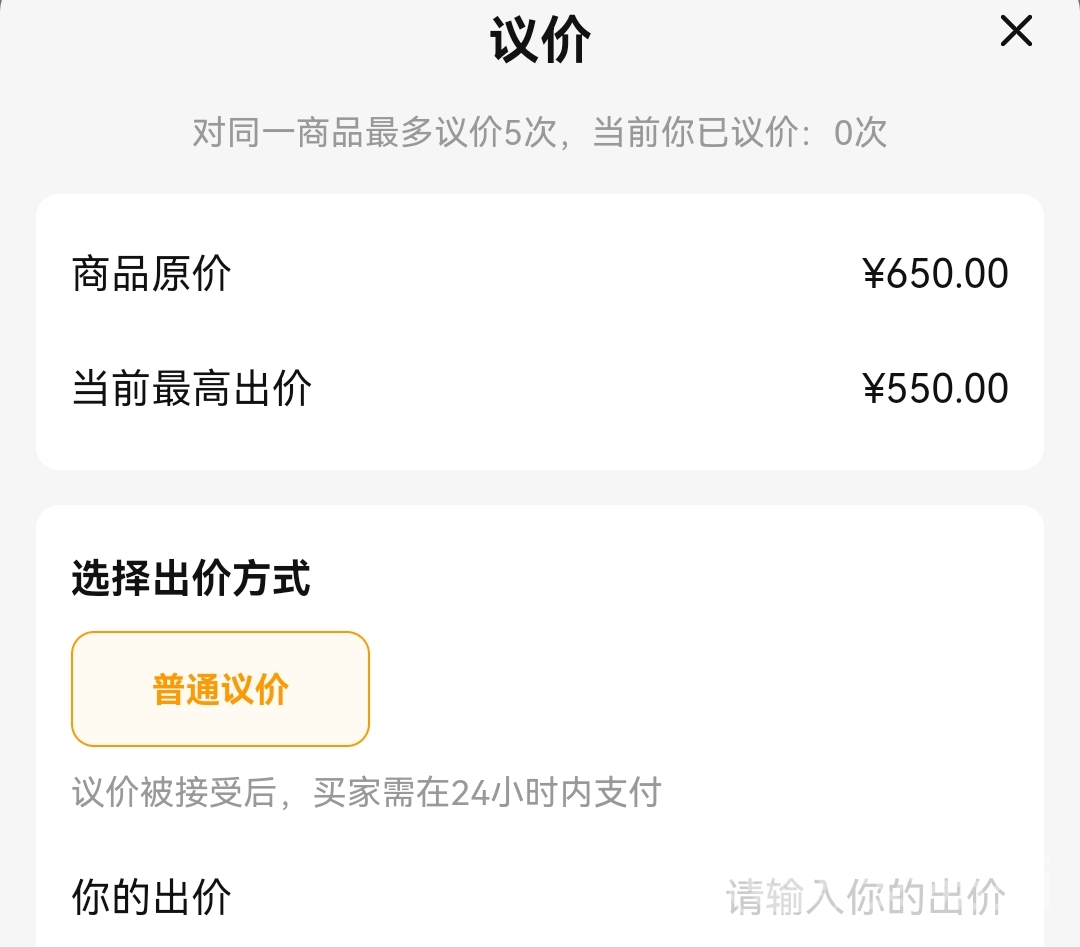The image size is (1080, 947).
Task: Tap the ¥550.00 highest bid value
Action: [x=936, y=389]
